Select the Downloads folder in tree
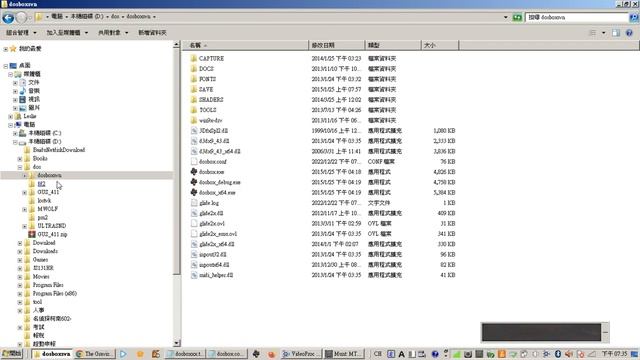The width and height of the screenshot is (640, 360). point(45,251)
